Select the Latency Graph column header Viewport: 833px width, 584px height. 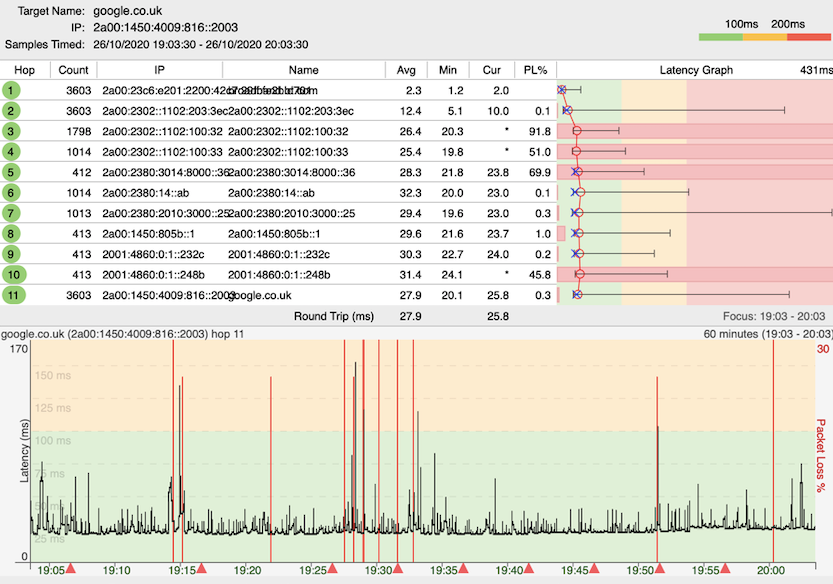(696, 70)
